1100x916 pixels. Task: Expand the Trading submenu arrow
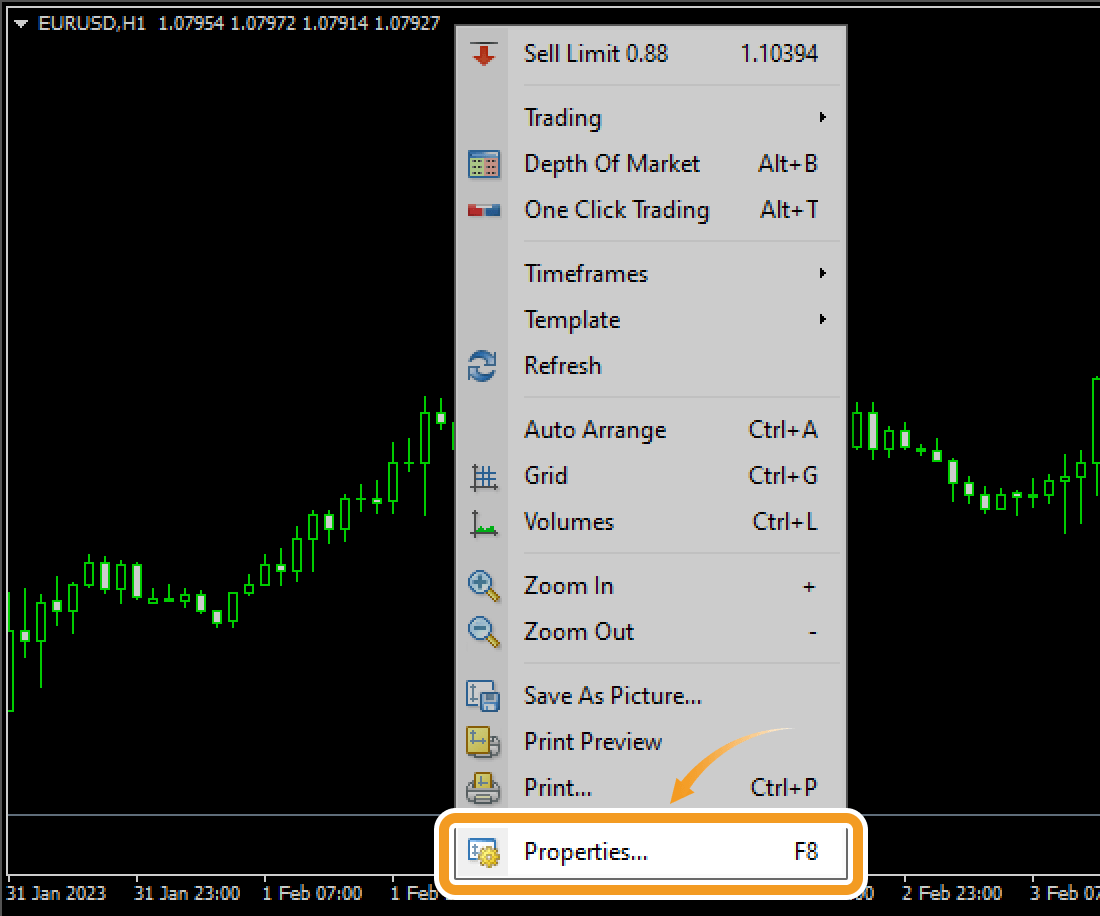(823, 117)
